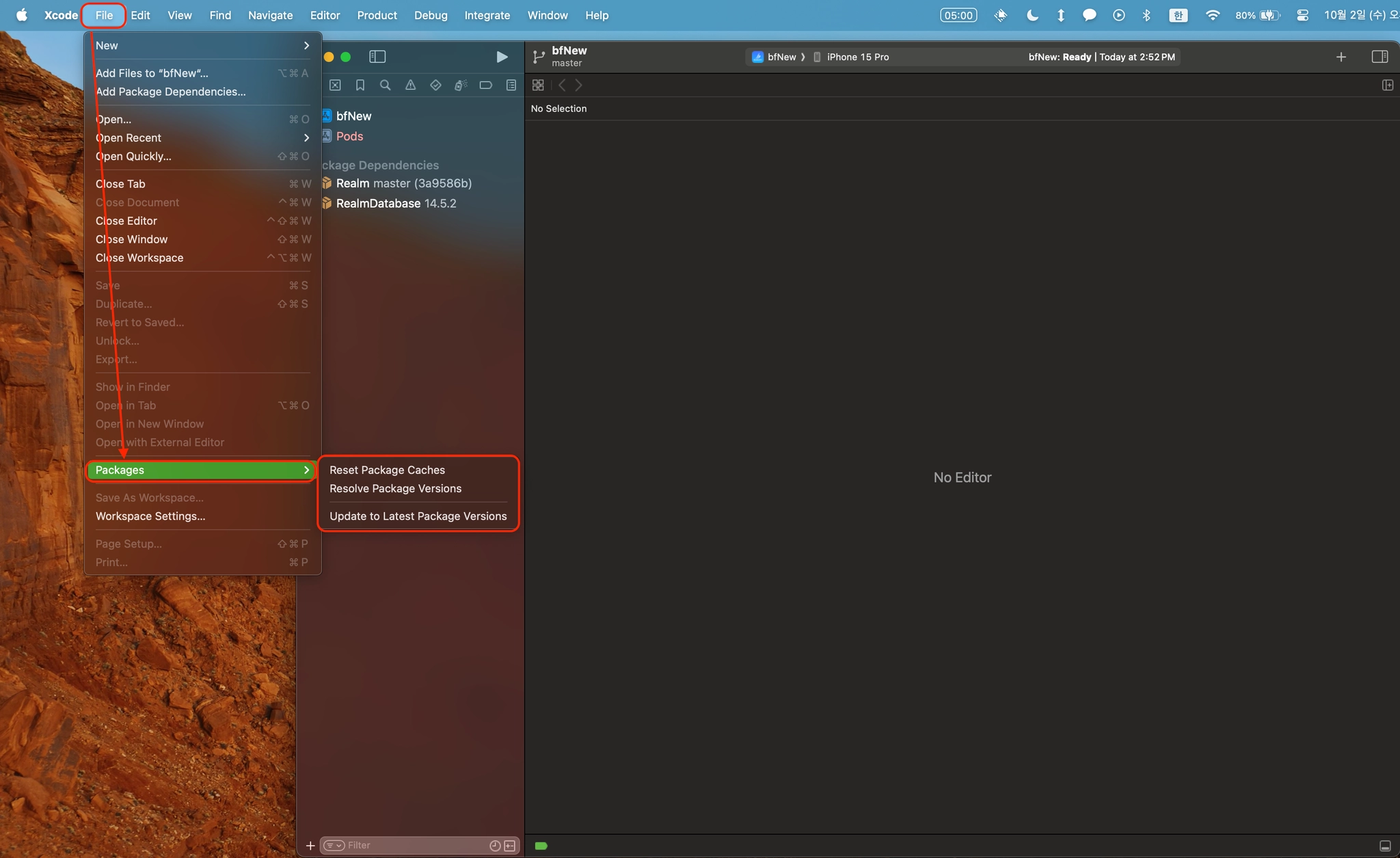Toggle the inspectors panel on right

pos(1379,57)
